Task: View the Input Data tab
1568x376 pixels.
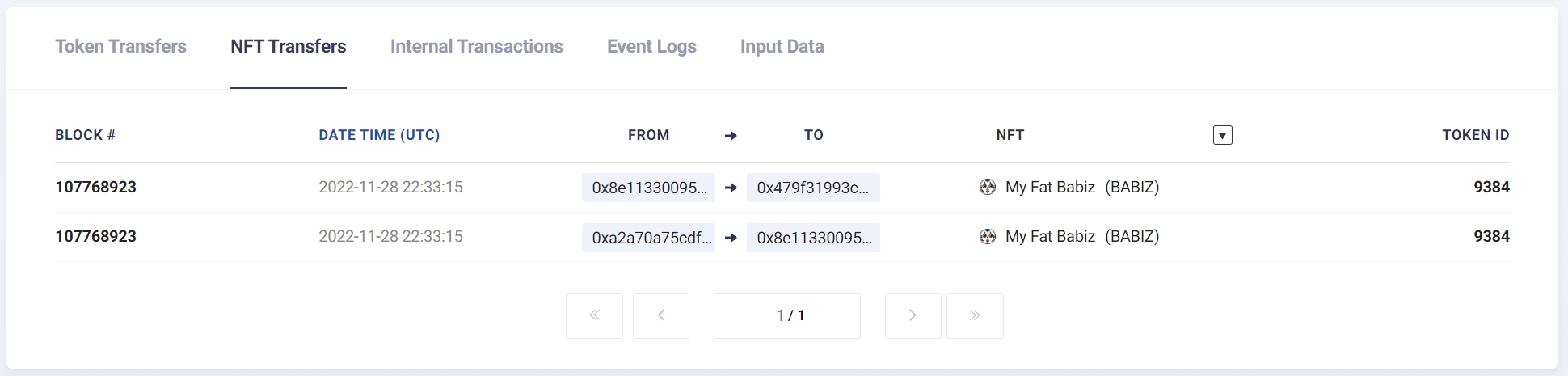Action: (x=782, y=47)
